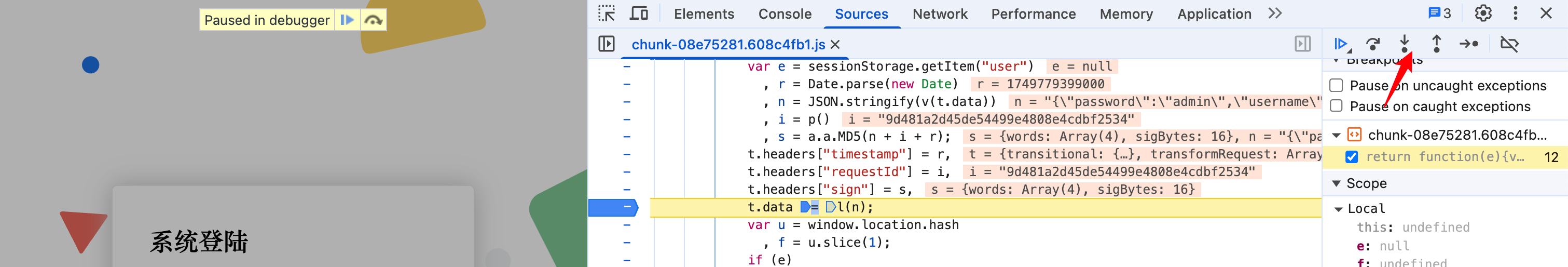
Task: Uncheck the return function(e) breakpoint
Action: point(1352,157)
